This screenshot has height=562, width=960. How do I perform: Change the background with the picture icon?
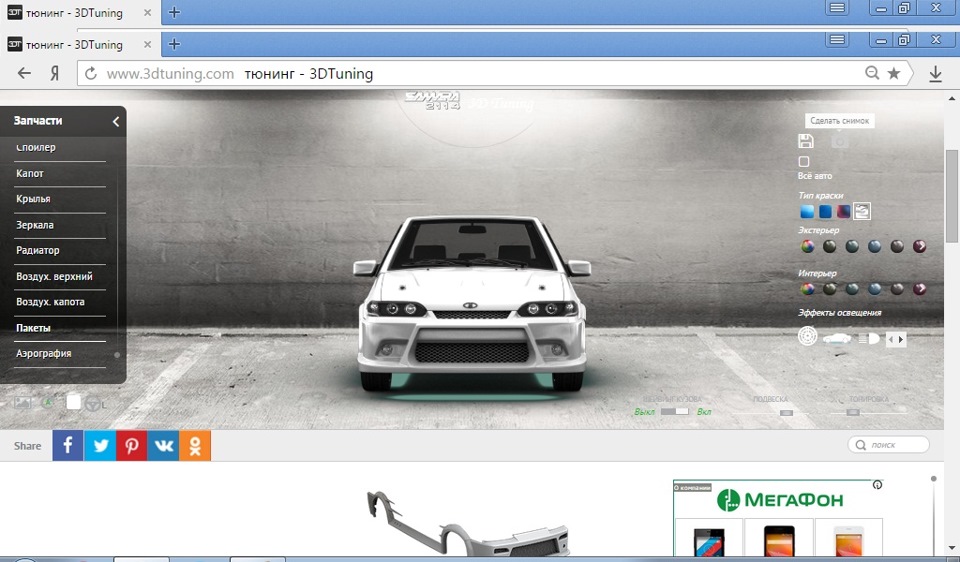[22, 403]
